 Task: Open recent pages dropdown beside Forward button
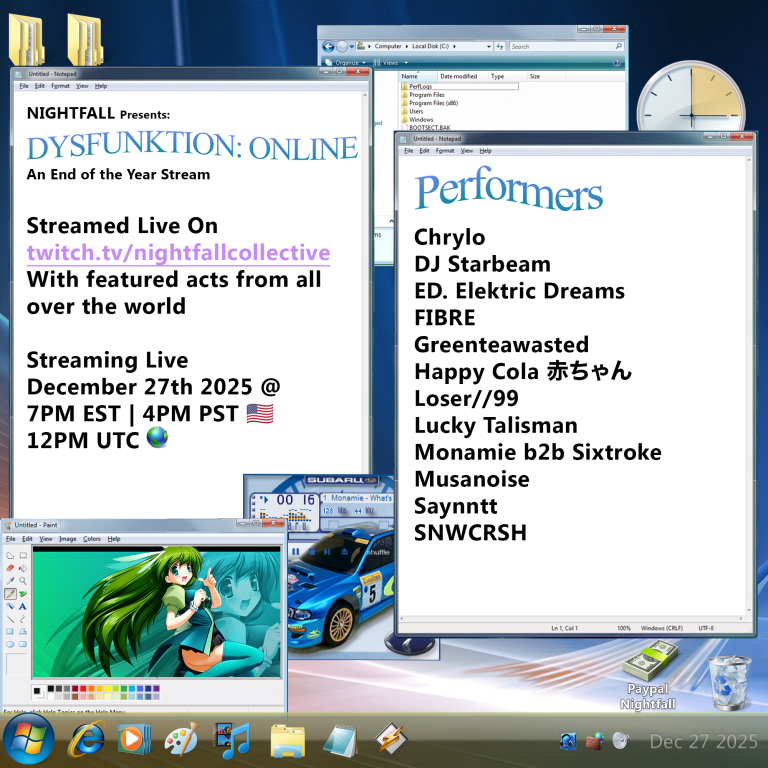coord(352,47)
